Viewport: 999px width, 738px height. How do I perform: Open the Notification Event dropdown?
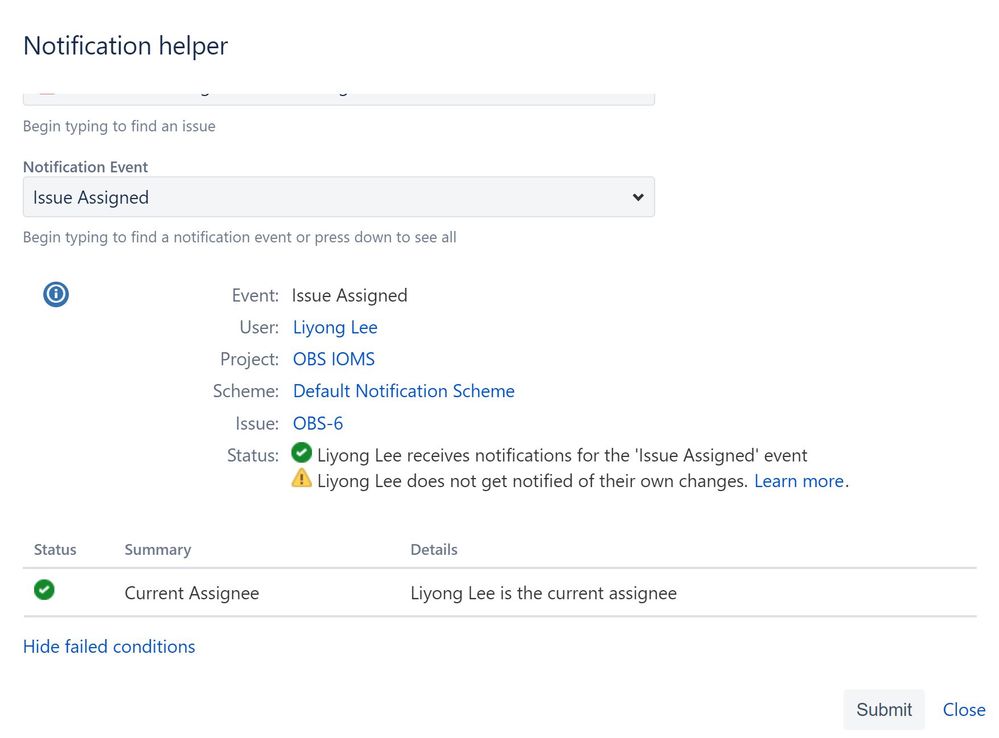[x=338, y=197]
